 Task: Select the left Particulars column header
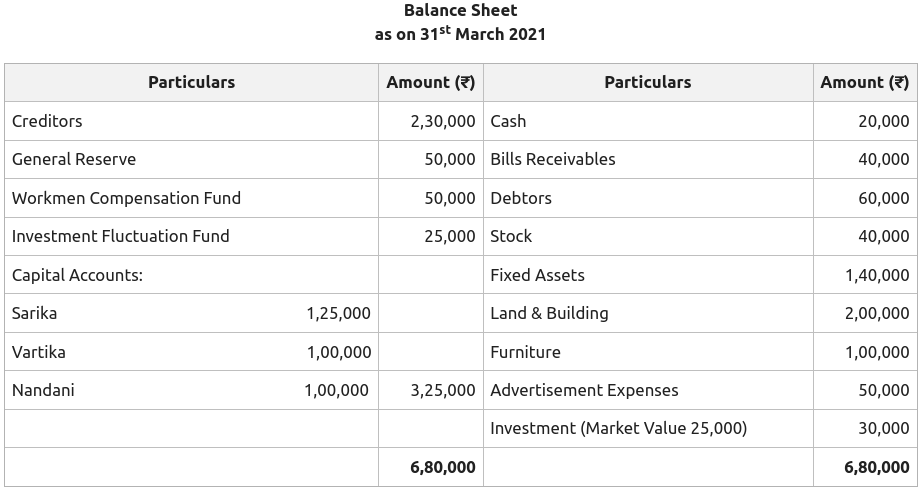click(x=191, y=83)
